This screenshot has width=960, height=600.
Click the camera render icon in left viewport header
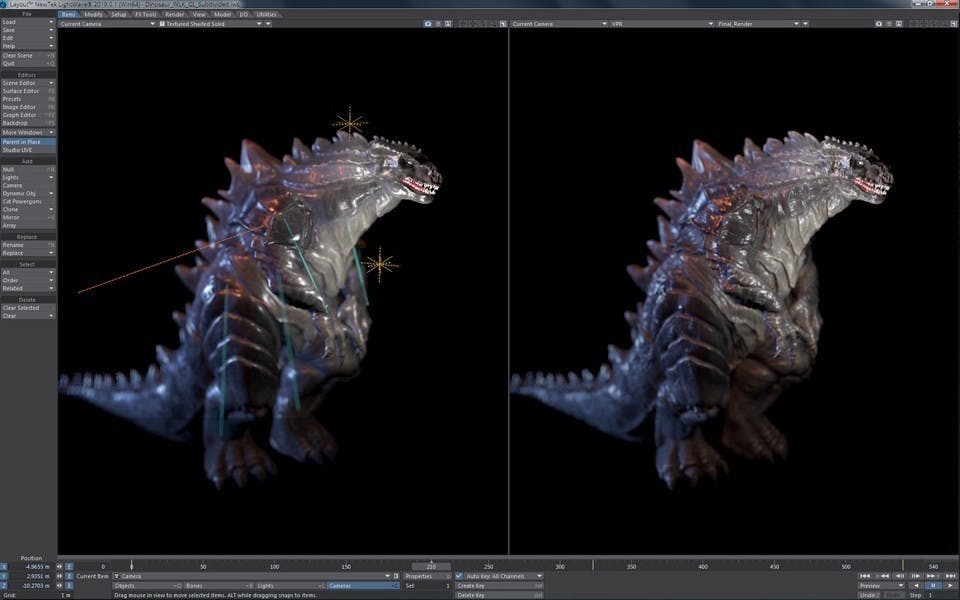coord(428,23)
